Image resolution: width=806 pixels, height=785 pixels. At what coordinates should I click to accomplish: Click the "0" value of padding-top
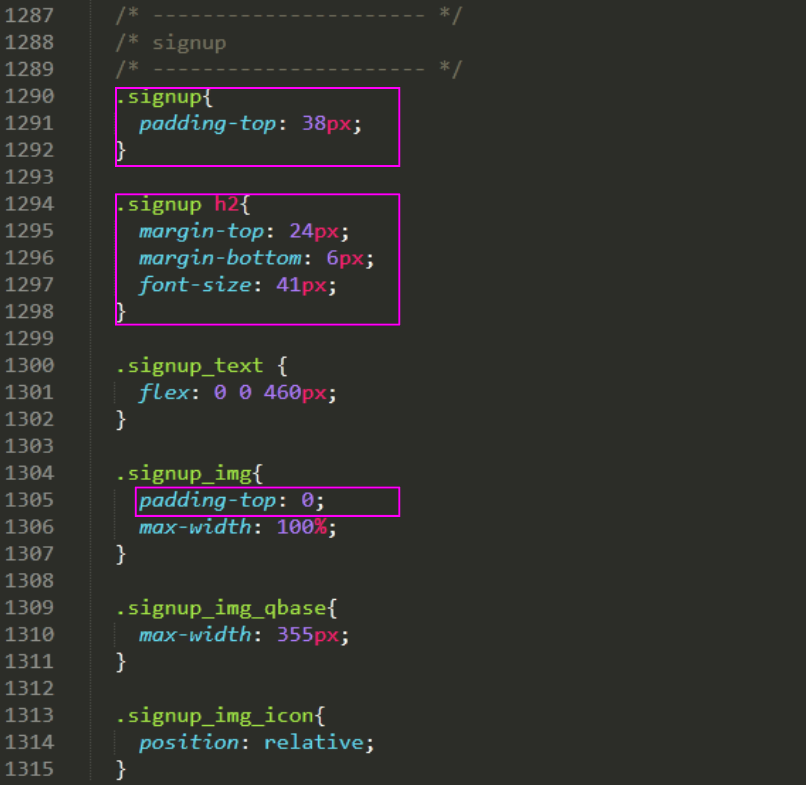coord(307,500)
